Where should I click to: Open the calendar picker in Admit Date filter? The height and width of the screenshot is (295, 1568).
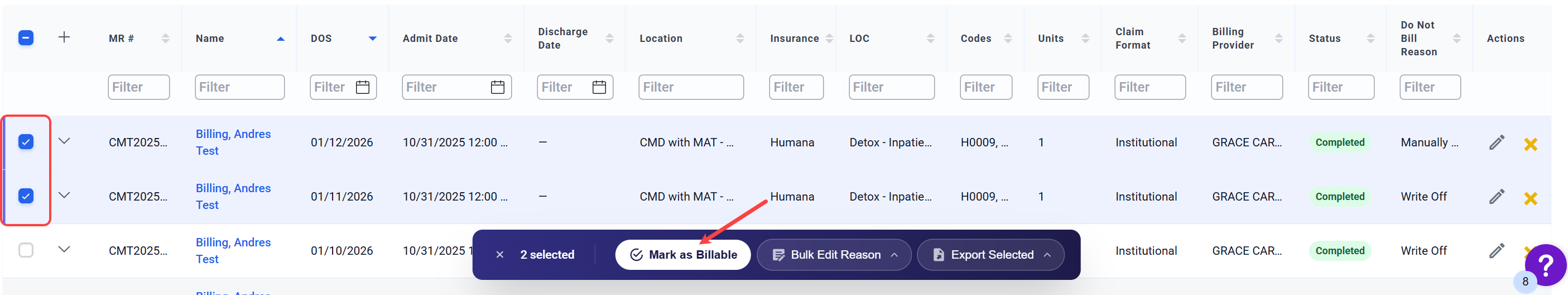pos(497,87)
